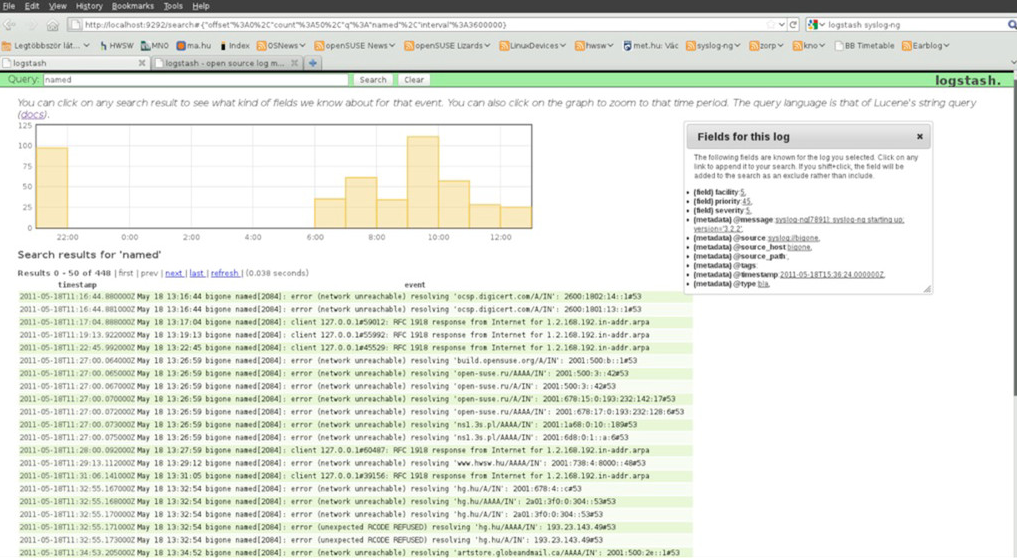Expand the hwsw feed bookmark
Image resolution: width=1017 pixels, height=558 pixels.
click(594, 45)
